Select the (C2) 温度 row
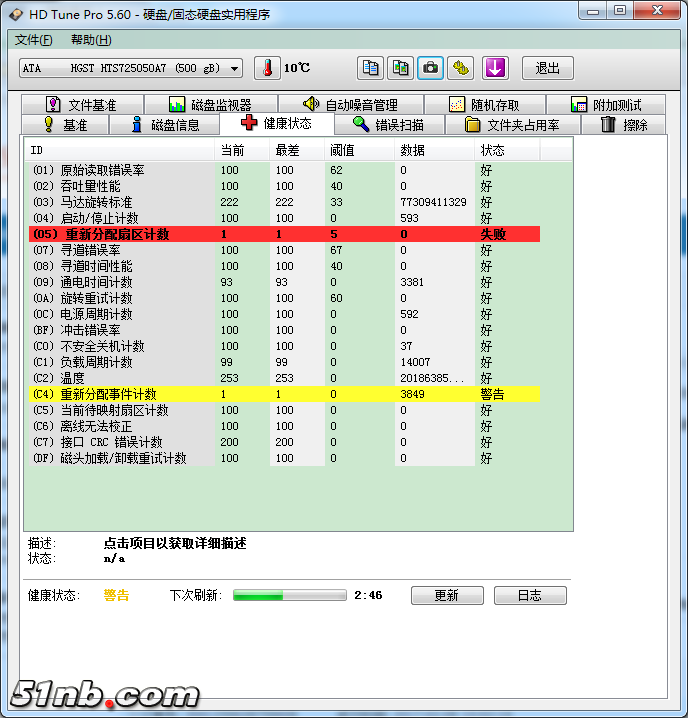Screen dimensions: 688x718 click(x=284, y=378)
